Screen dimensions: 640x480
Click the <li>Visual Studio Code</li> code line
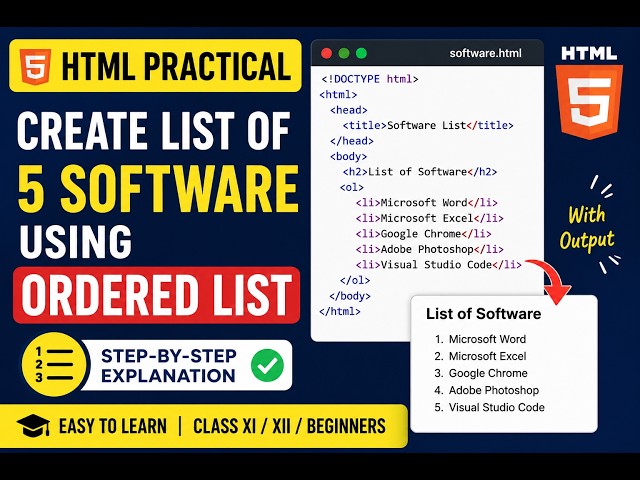tap(438, 264)
